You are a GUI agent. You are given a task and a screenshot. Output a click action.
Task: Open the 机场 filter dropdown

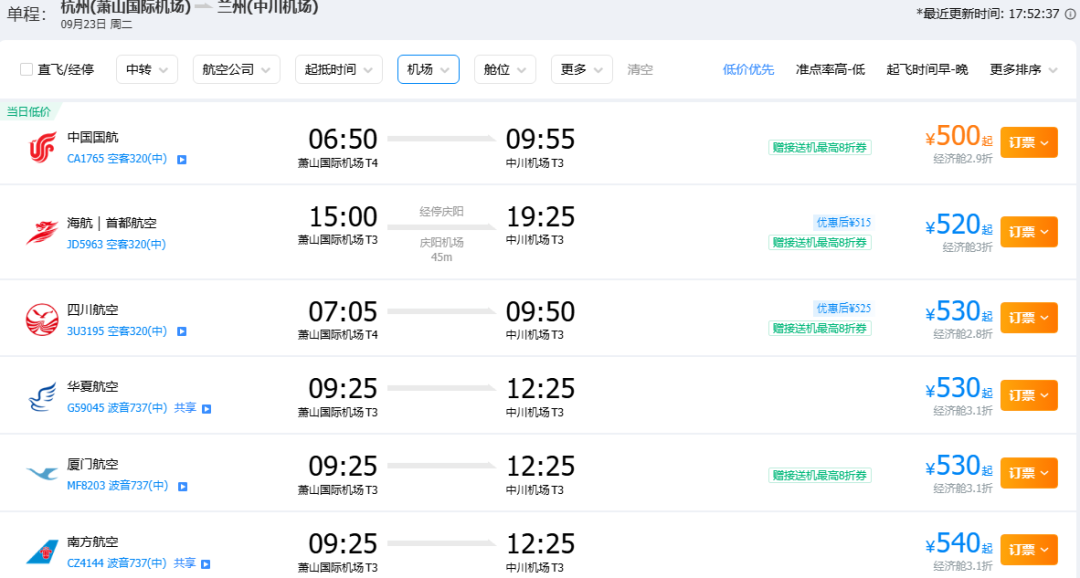tap(428, 70)
